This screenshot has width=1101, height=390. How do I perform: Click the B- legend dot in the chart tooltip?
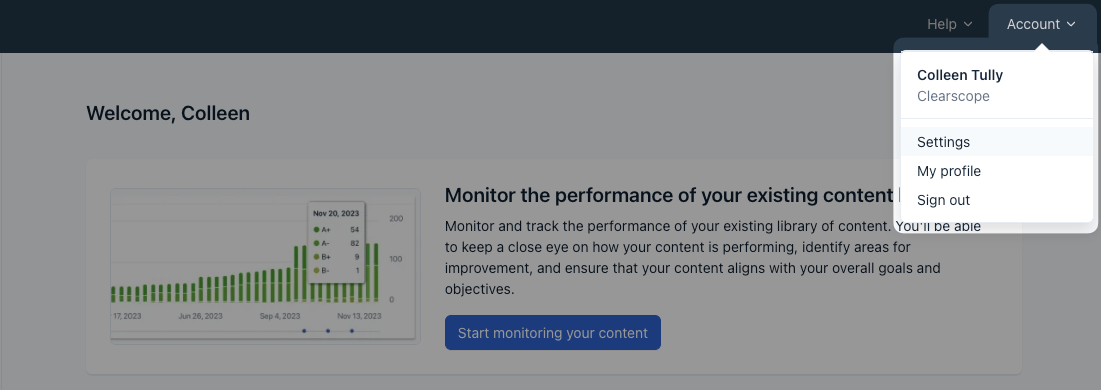pos(317,271)
